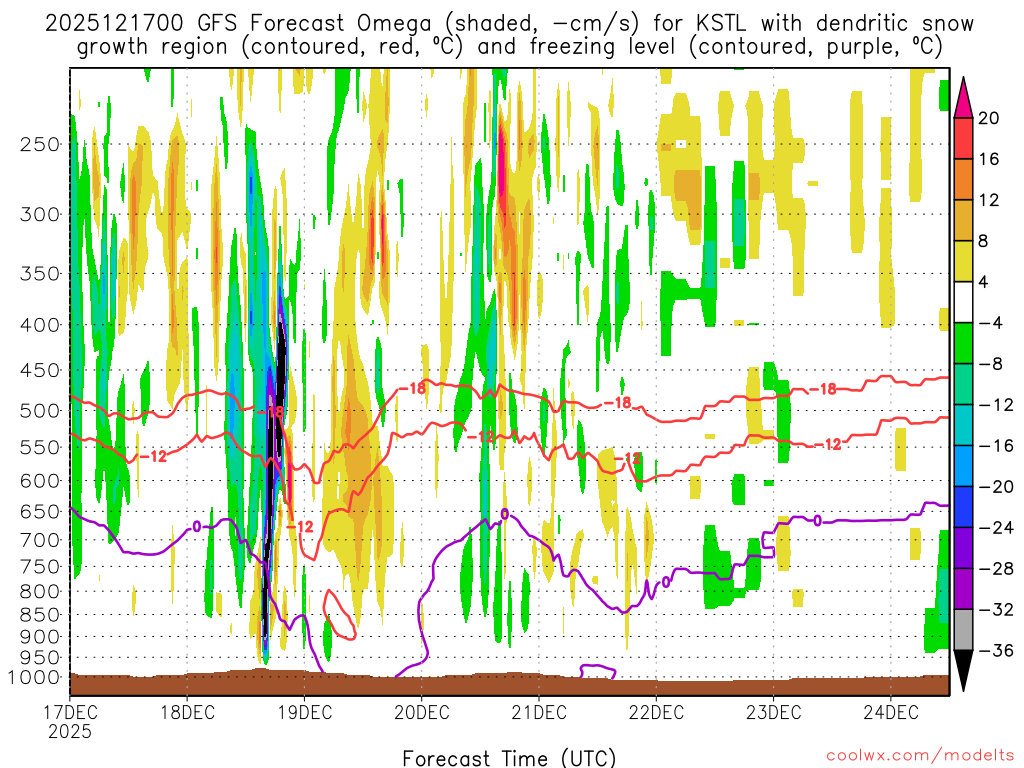
Task: Click the 24DEC time axis label
Action: [x=891, y=713]
